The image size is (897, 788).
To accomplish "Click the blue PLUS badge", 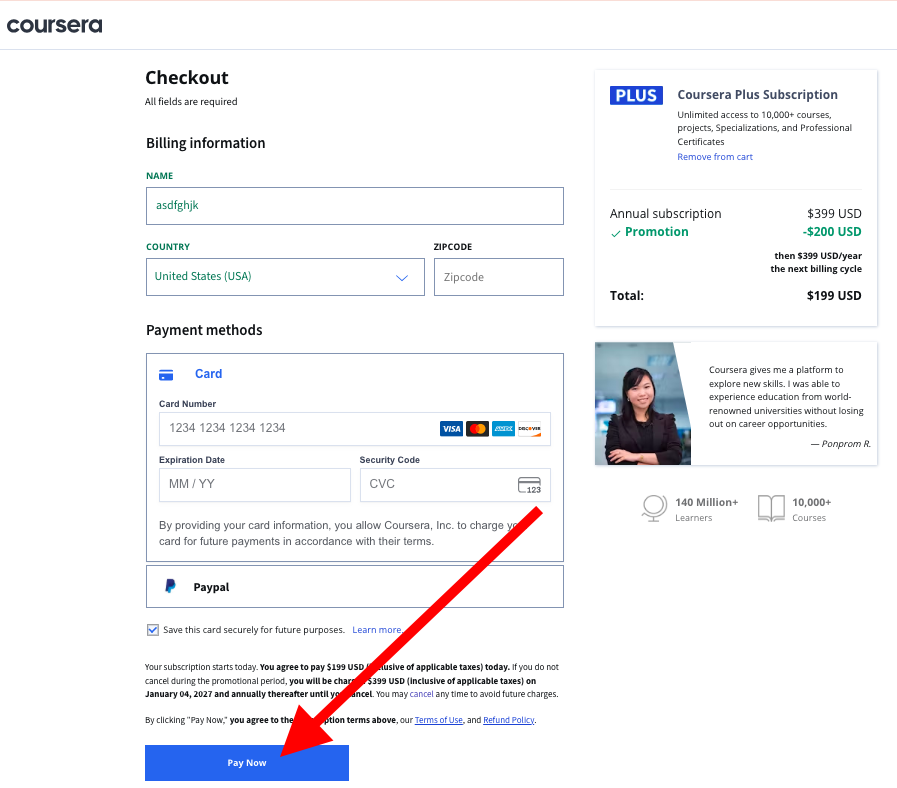I will point(636,96).
